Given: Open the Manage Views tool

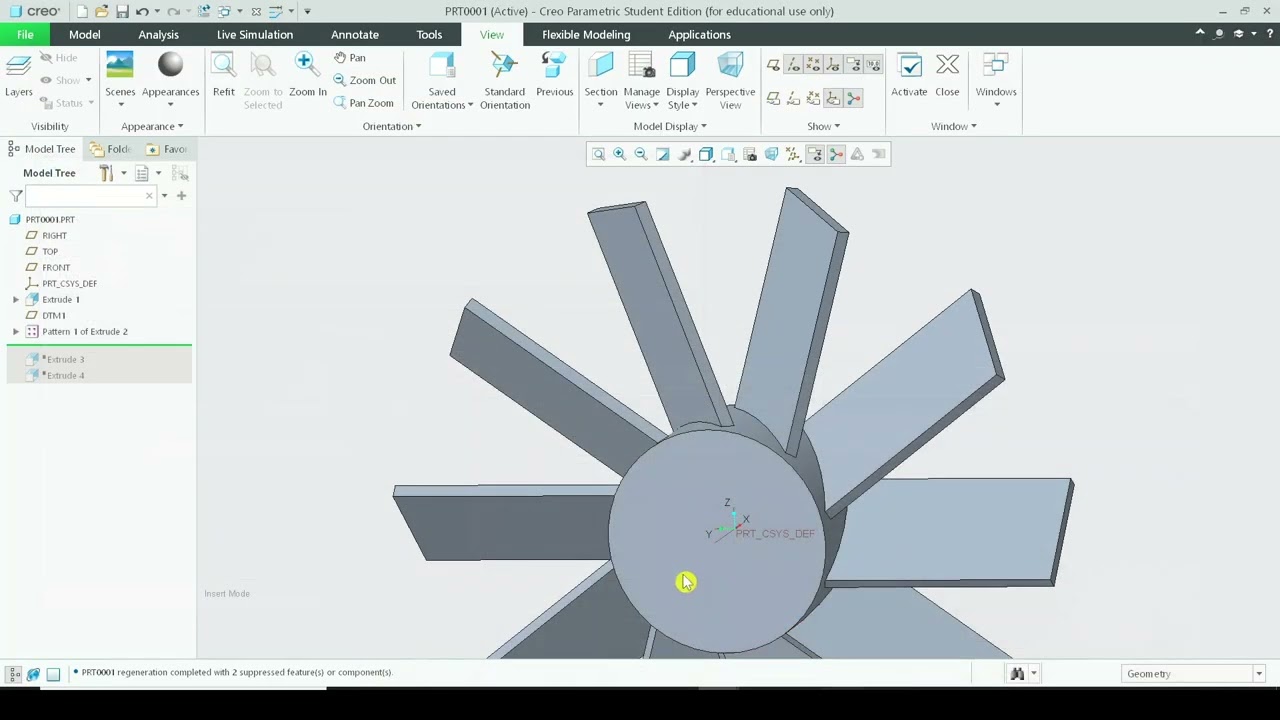Looking at the screenshot, I should coord(641,81).
